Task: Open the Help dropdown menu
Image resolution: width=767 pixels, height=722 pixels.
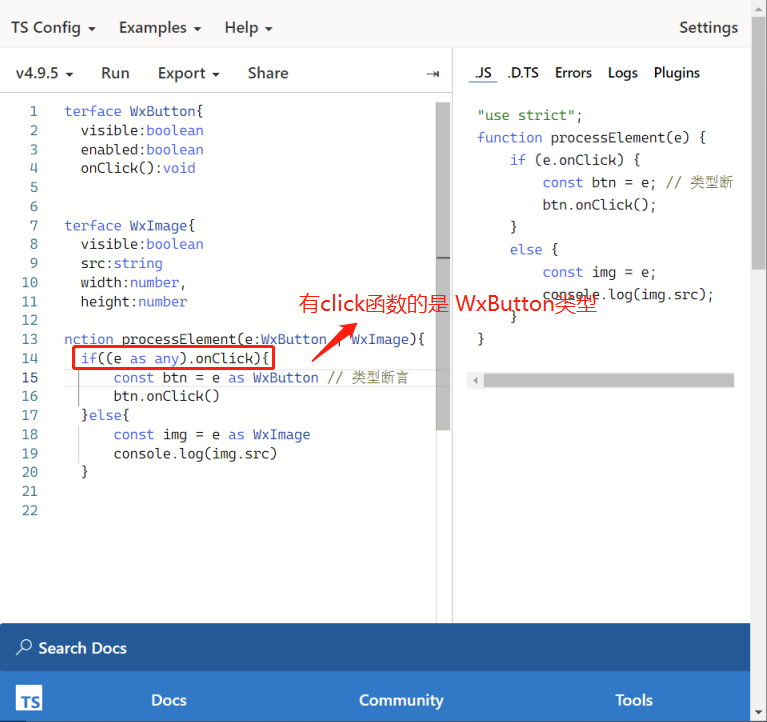Action: [248, 28]
